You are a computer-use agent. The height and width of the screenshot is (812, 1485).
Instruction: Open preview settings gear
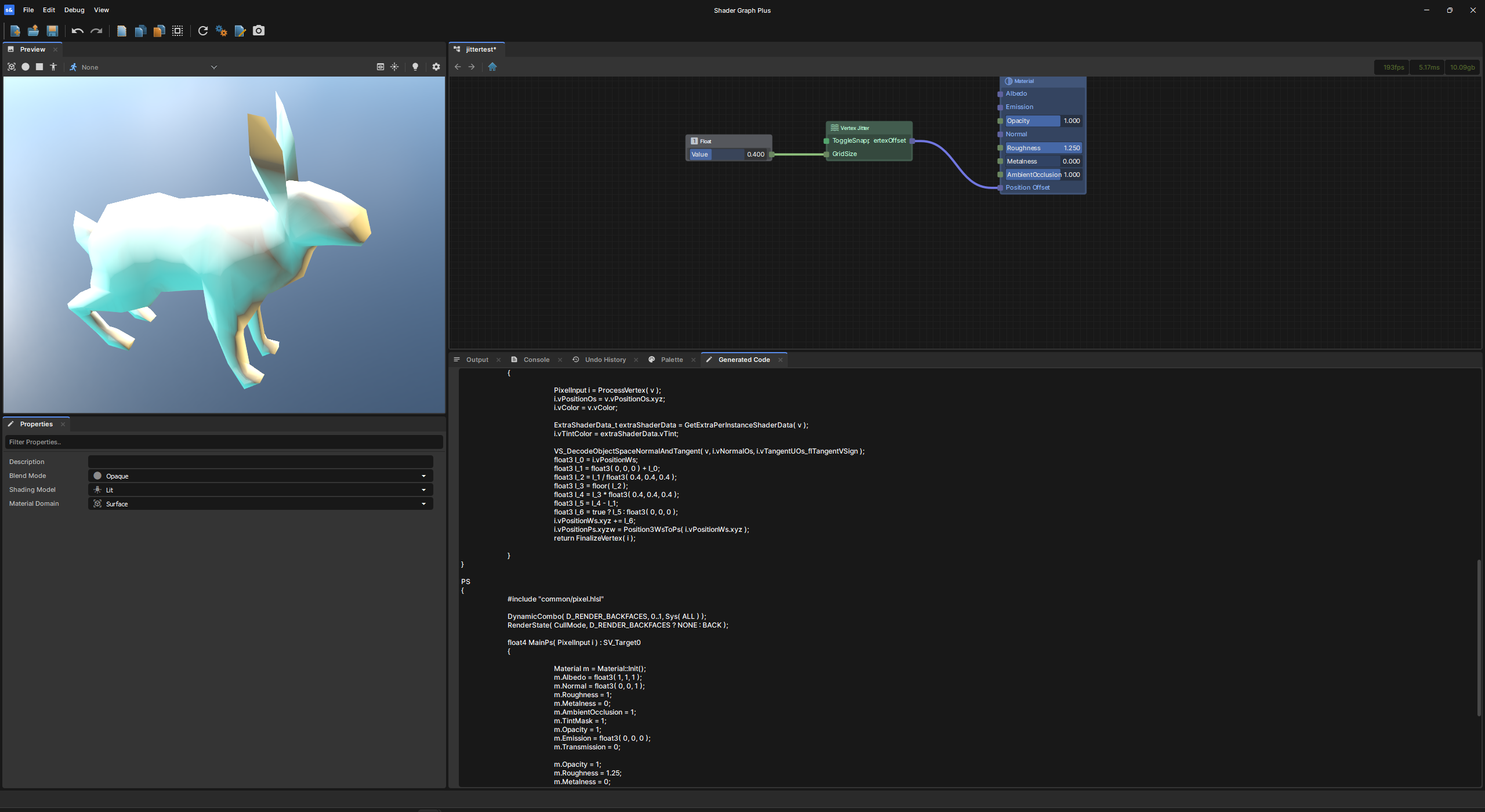coord(436,67)
